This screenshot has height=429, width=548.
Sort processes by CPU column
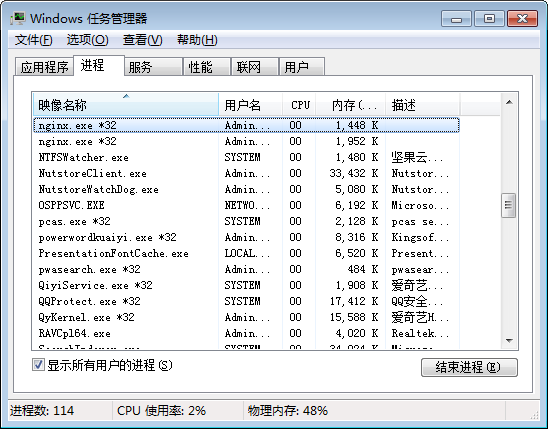coord(299,104)
